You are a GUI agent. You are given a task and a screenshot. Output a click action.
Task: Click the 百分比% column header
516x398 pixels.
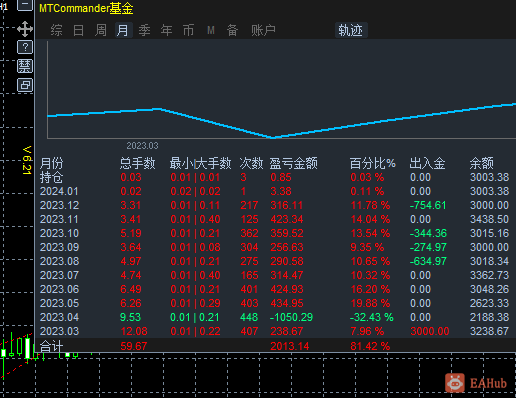click(372, 163)
